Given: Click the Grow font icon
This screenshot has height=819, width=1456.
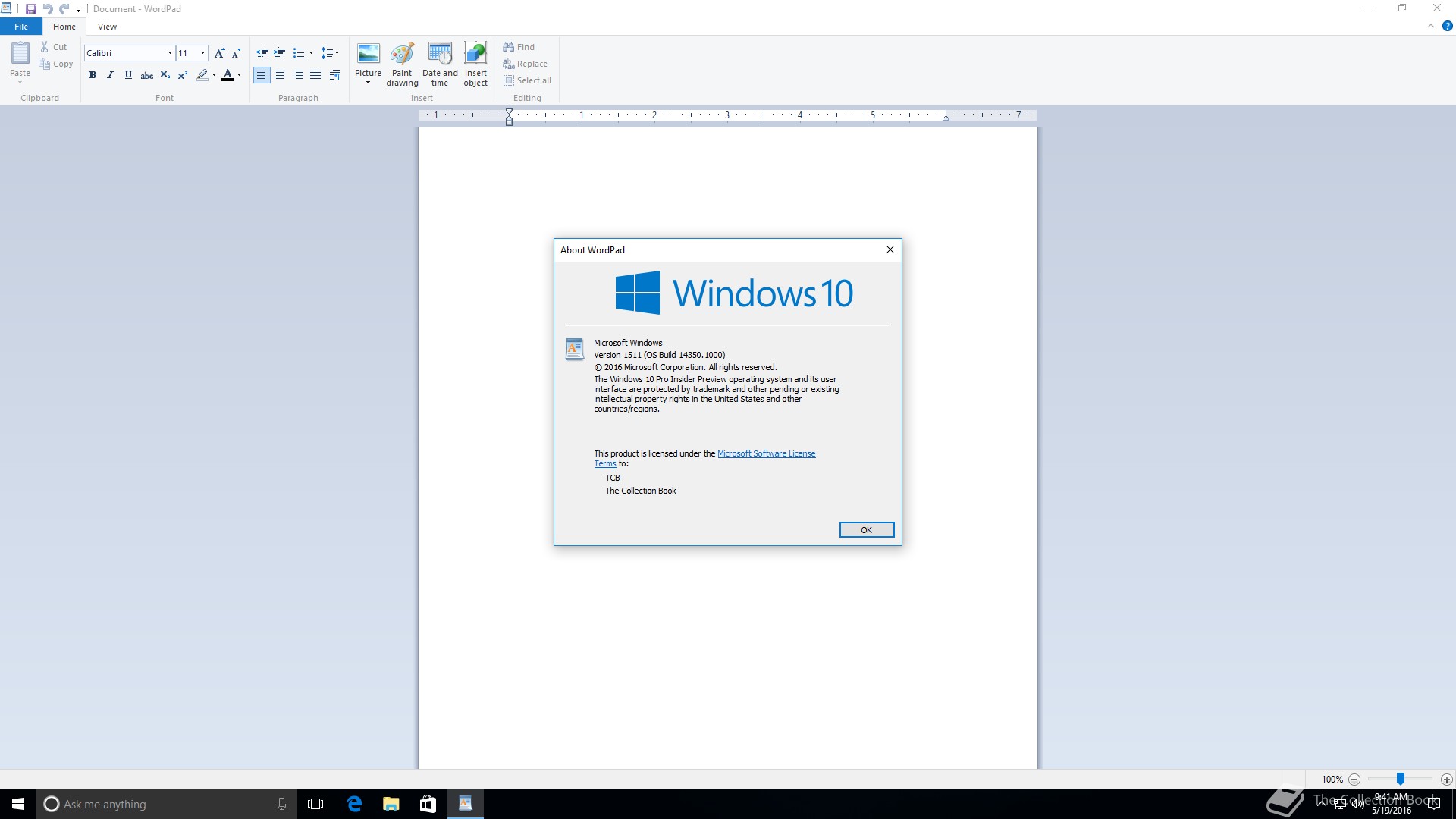Looking at the screenshot, I should tap(219, 53).
